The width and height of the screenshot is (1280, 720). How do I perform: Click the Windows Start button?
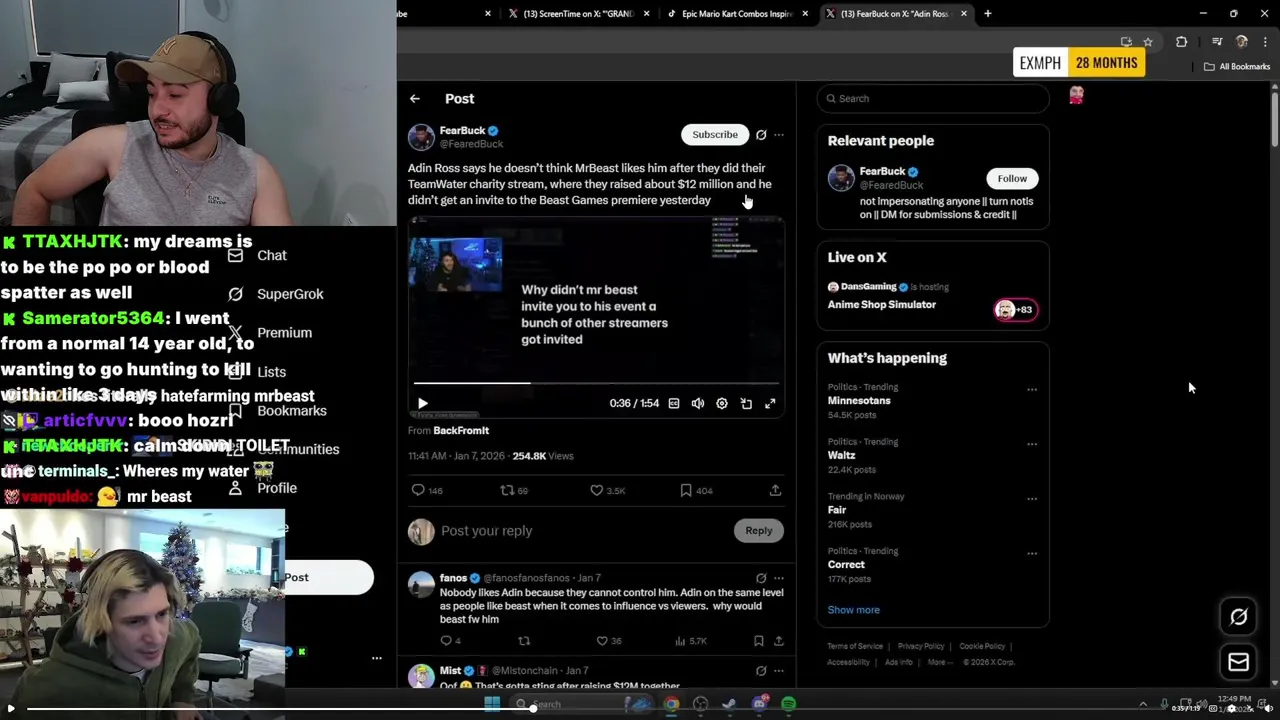(492, 704)
